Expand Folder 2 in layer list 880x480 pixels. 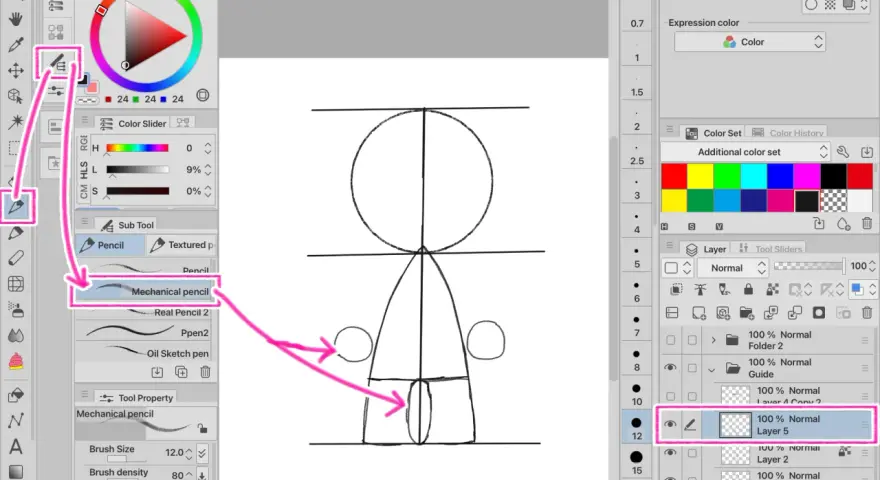click(713, 340)
